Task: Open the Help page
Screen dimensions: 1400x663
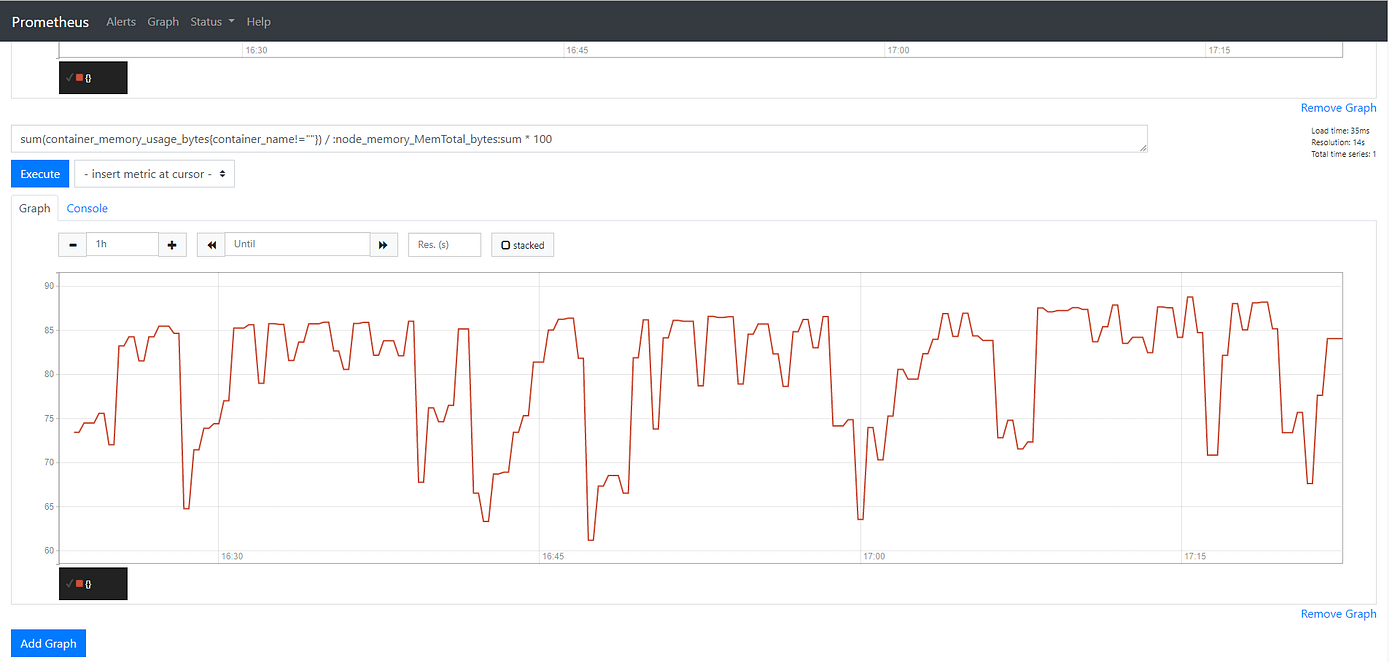Action: [x=258, y=22]
